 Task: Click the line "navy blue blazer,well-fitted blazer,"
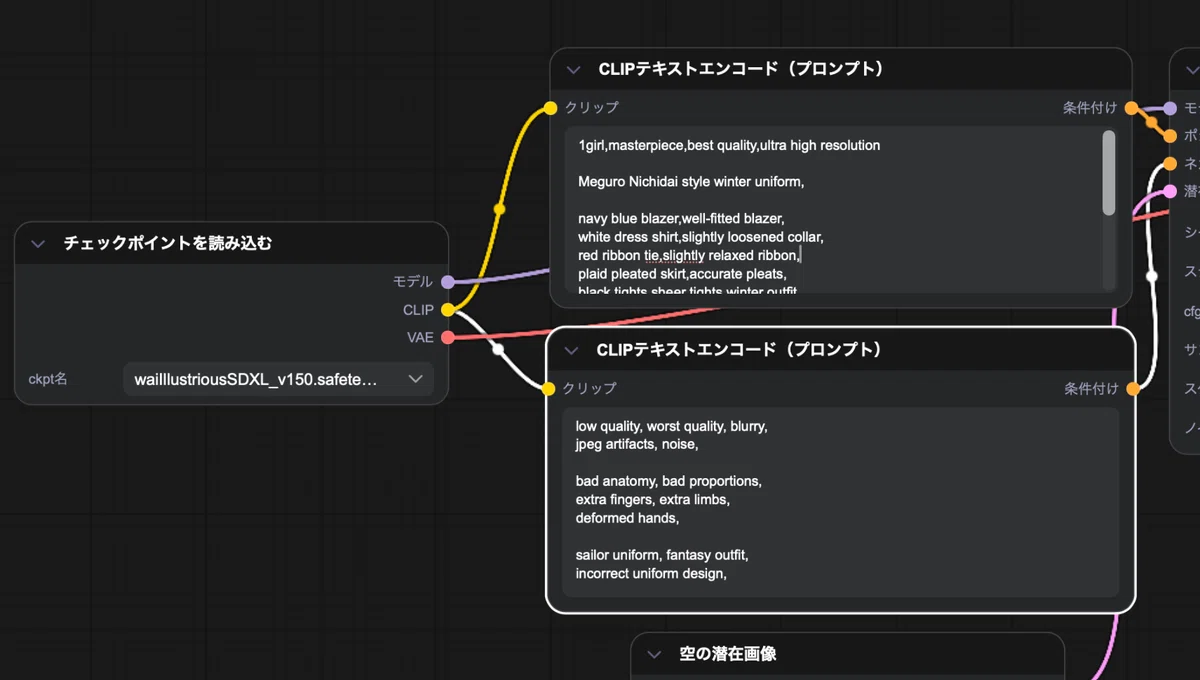[681, 218]
